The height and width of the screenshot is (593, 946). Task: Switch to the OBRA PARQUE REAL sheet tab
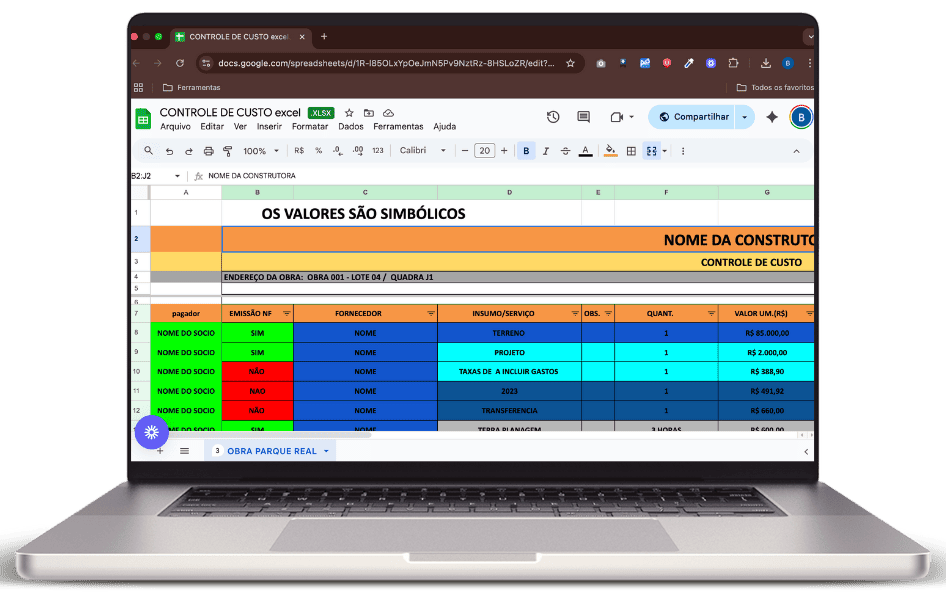[x=271, y=451]
